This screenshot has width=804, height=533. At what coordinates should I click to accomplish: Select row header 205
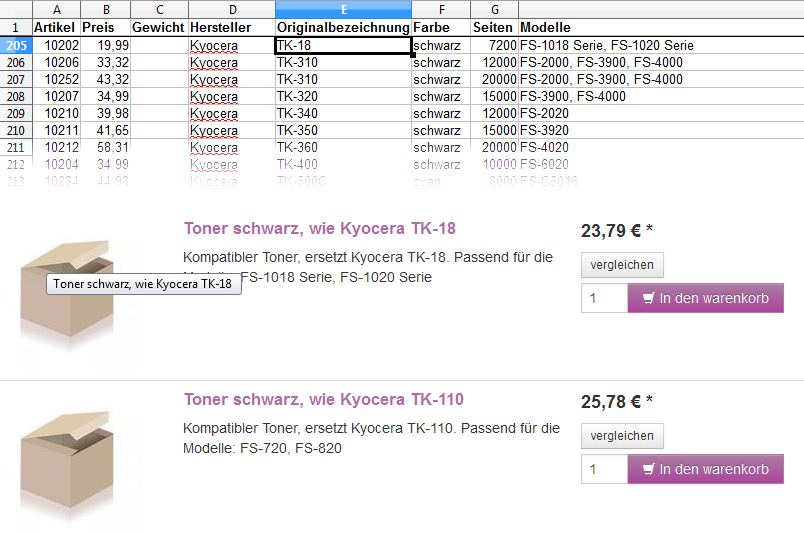point(16,45)
